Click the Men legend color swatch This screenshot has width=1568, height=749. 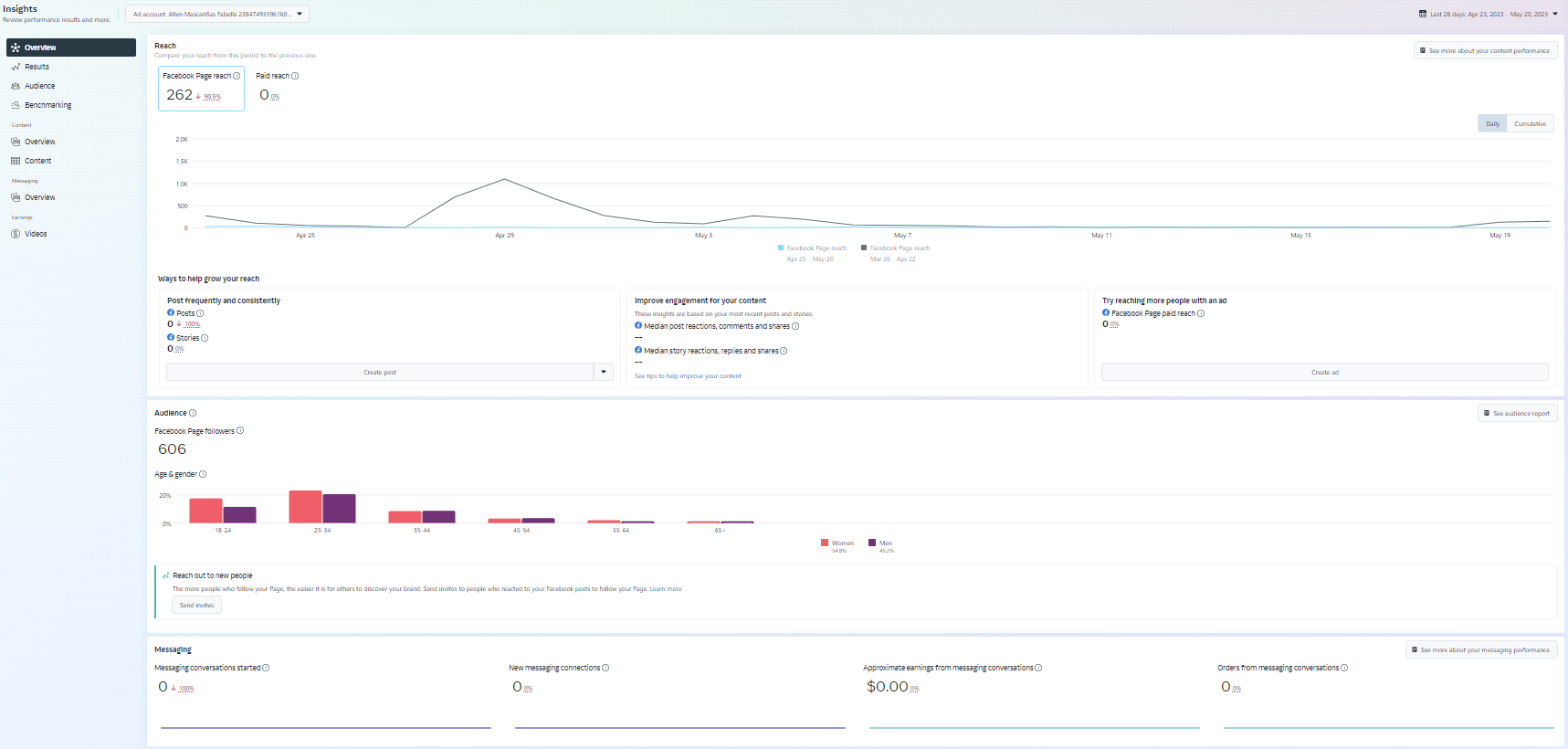click(872, 543)
